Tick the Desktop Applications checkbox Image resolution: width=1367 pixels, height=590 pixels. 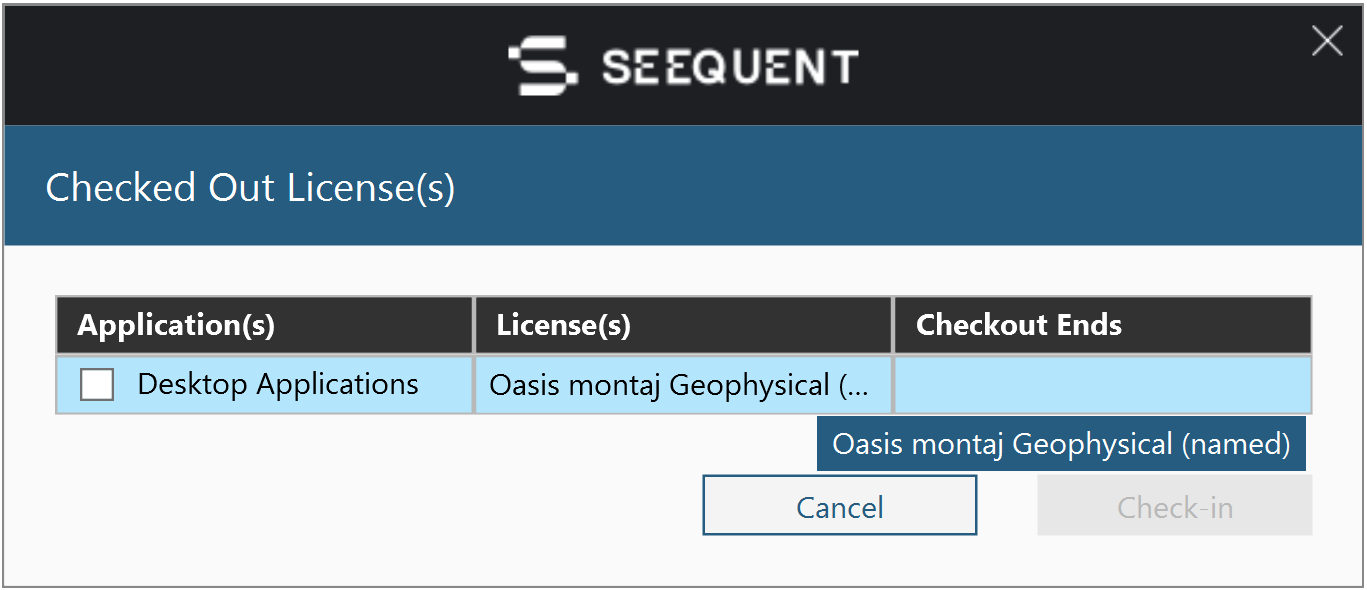(97, 384)
